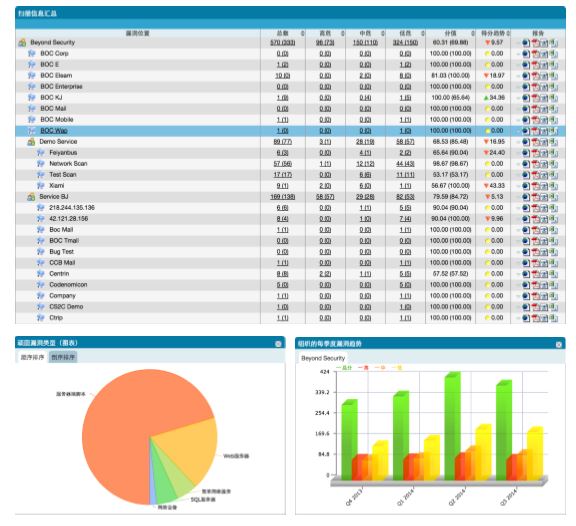
Task: Open Network Scan low-risk 44 (43) link
Action: [405, 164]
